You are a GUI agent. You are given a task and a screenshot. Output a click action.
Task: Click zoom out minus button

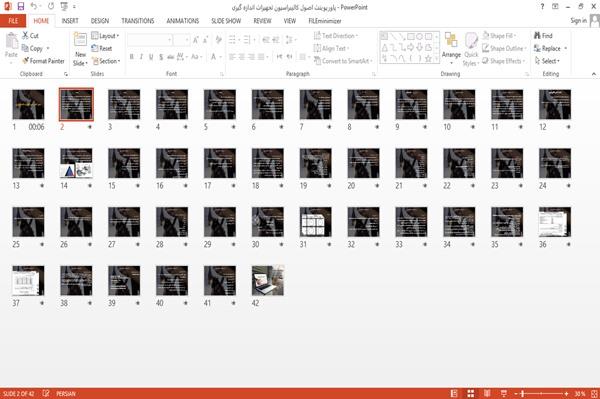pyautogui.click(x=516, y=393)
